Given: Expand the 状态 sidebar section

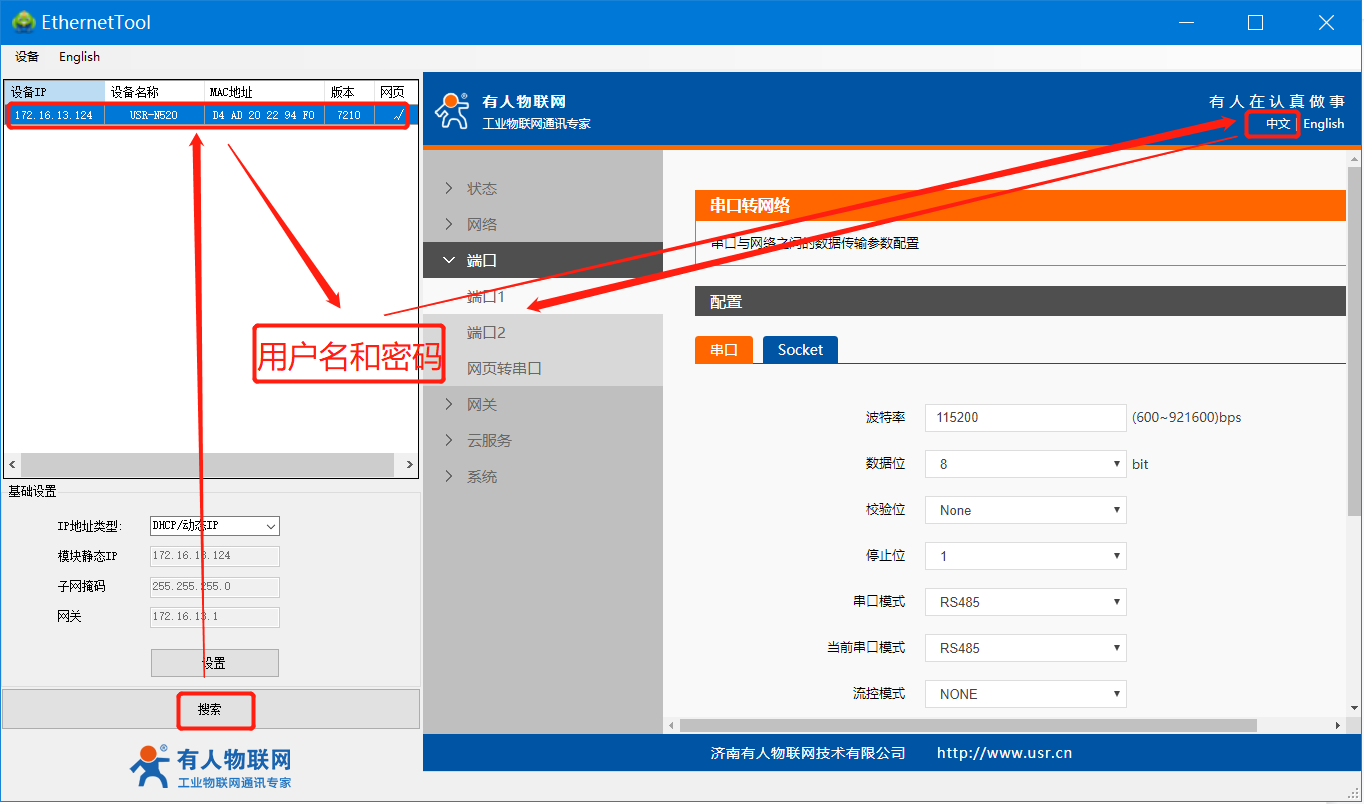Looking at the screenshot, I should pos(481,189).
